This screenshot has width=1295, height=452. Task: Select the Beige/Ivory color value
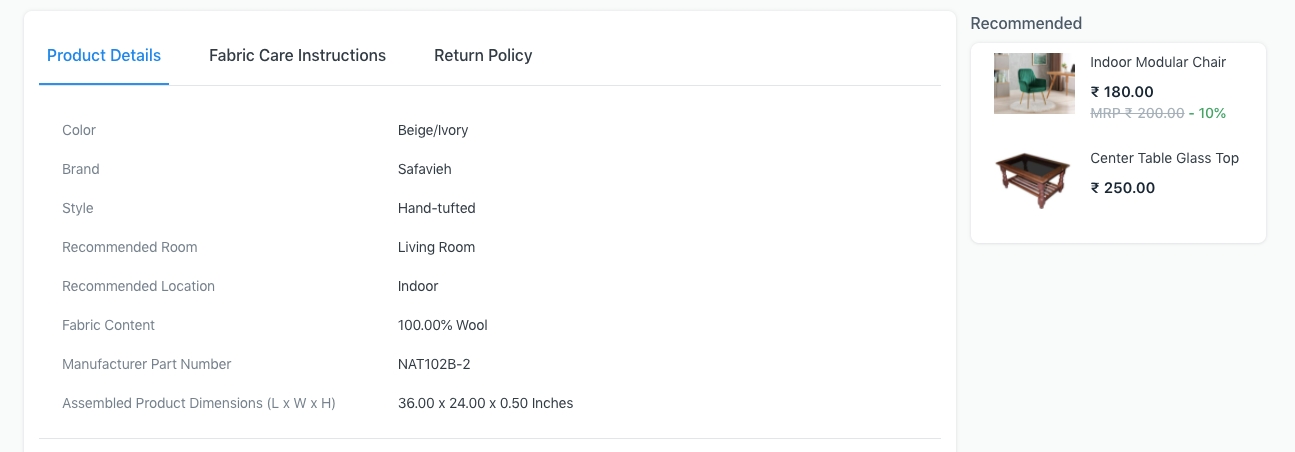(433, 130)
